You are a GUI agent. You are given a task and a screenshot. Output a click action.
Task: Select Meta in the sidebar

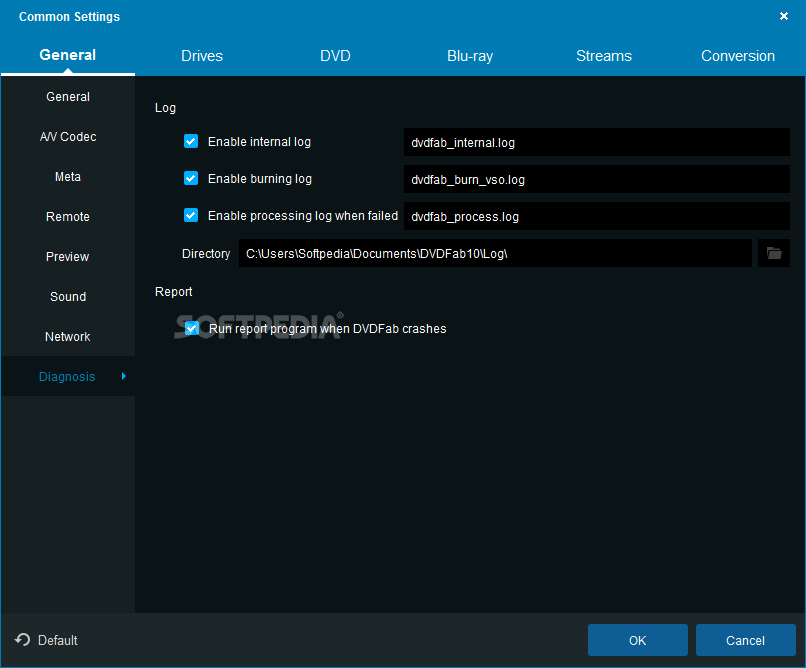[x=68, y=177]
